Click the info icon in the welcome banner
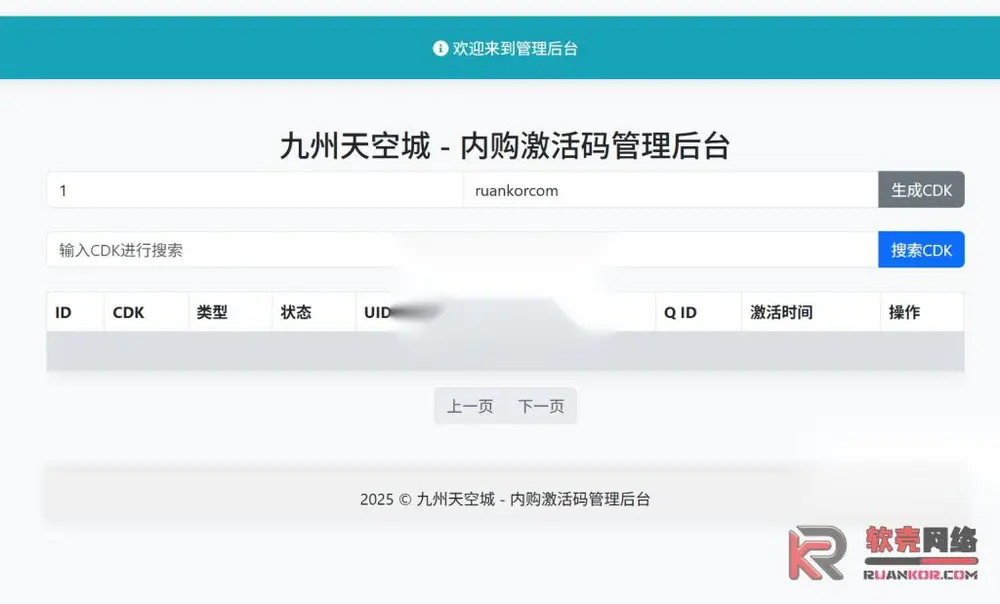Screen dimensions: 1000x604 pyautogui.click(x=440, y=48)
